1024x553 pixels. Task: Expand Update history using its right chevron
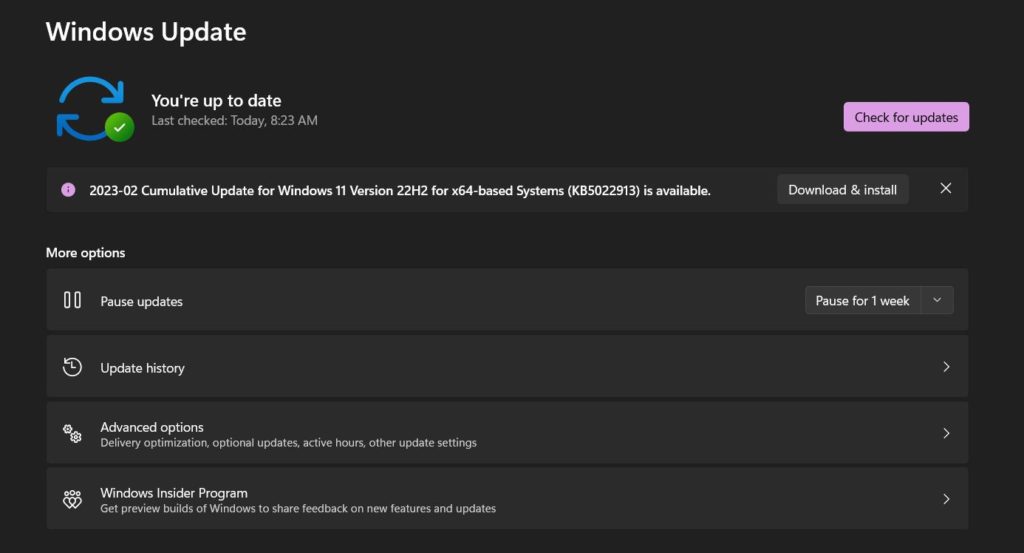946,367
